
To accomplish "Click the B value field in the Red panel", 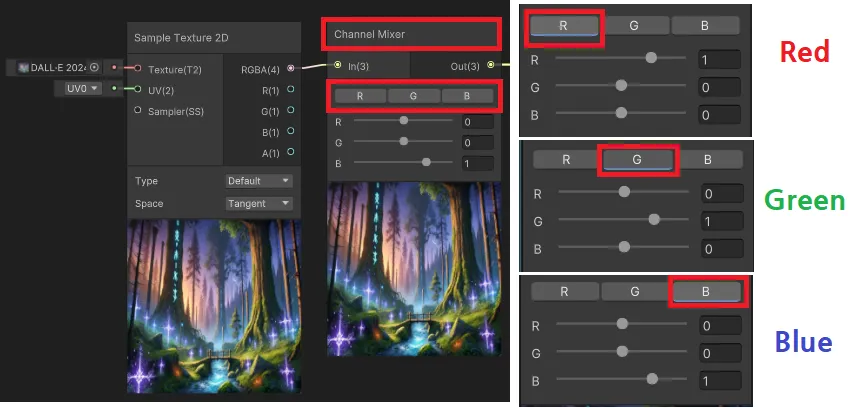I will click(x=720, y=115).
